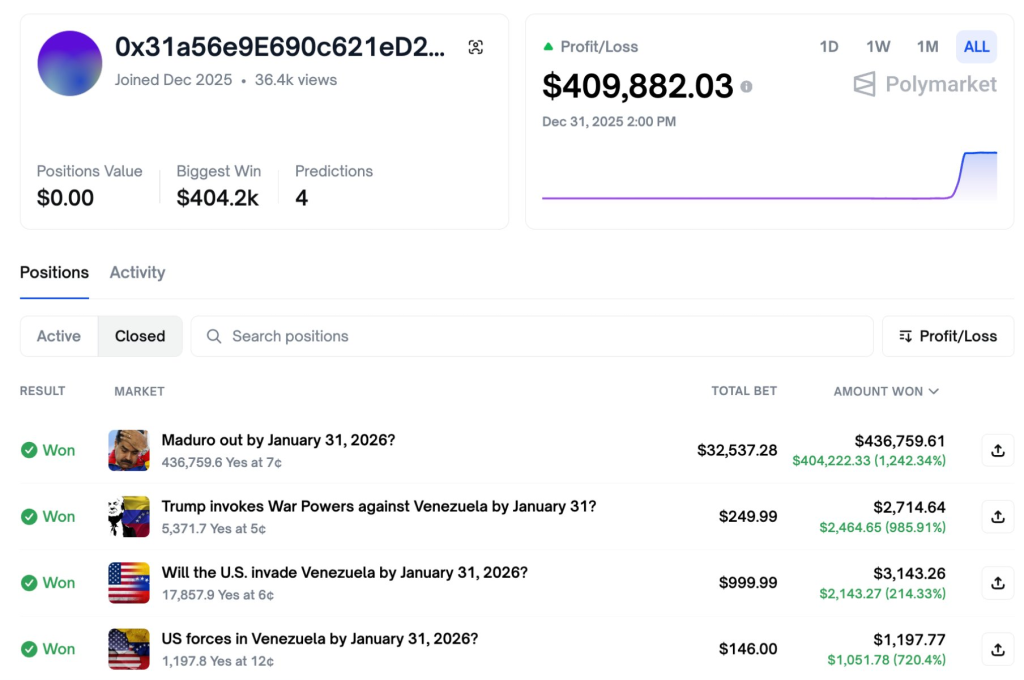This screenshot has height=680, width=1024.
Task: Sort by Amount Won column
Action: pyautogui.click(x=886, y=391)
